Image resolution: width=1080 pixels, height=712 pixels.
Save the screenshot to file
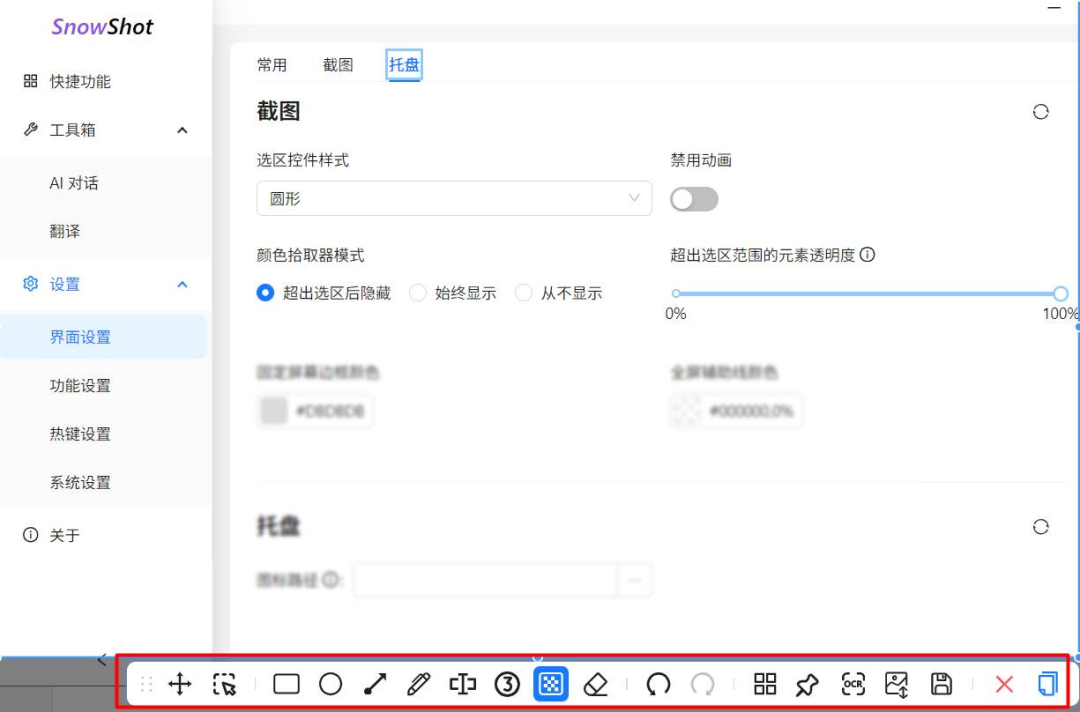(x=941, y=684)
